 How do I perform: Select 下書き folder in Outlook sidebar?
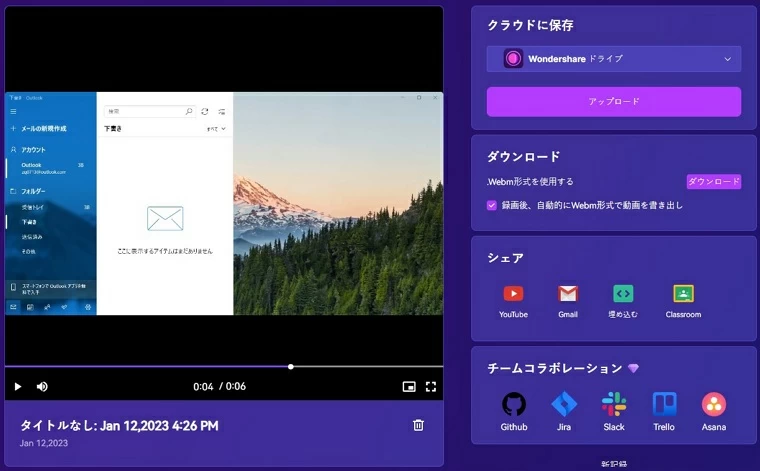[x=29, y=222]
